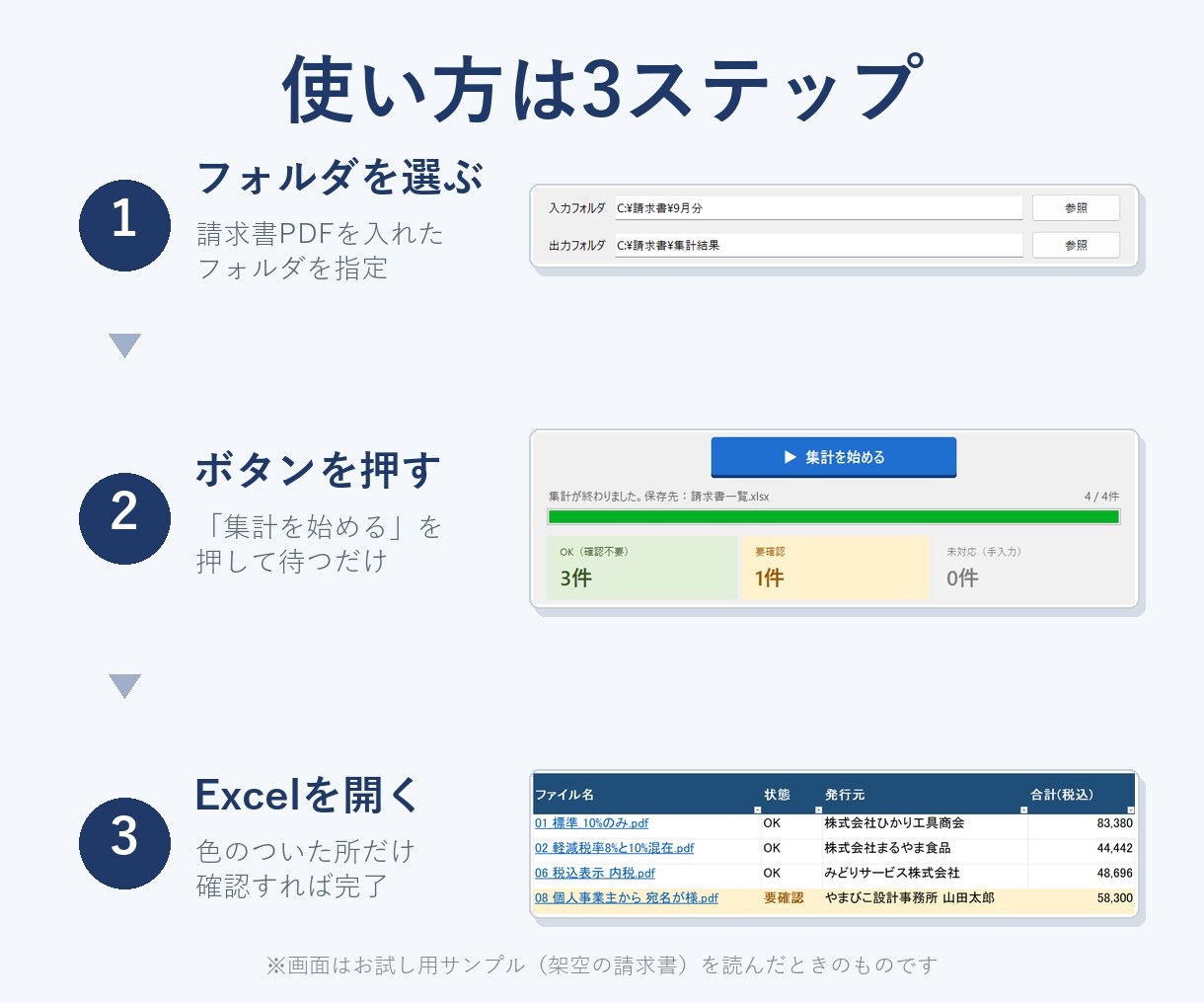1204x1003 pixels.
Task: Open filter dropdown on ファイル名 column
Action: pyautogui.click(x=757, y=810)
